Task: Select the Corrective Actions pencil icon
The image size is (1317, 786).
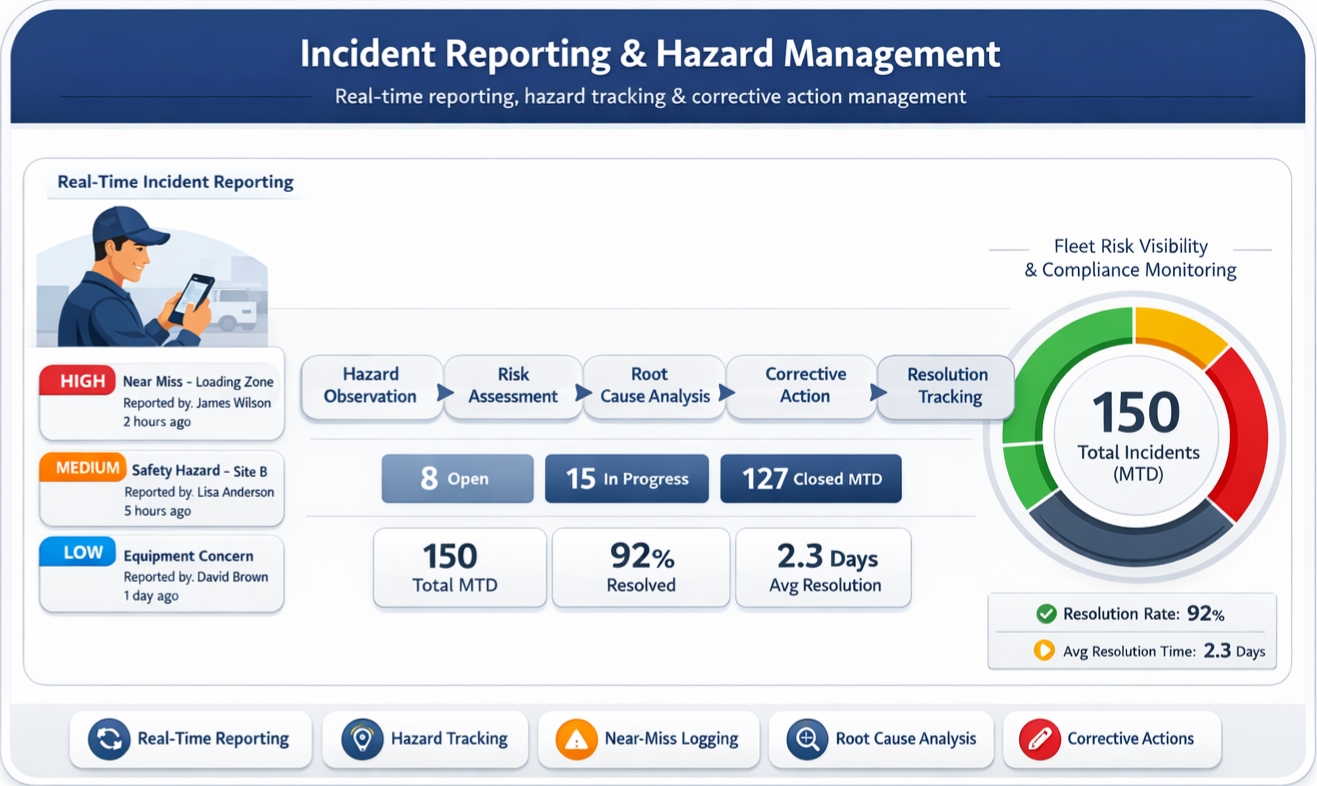Action: point(1038,739)
